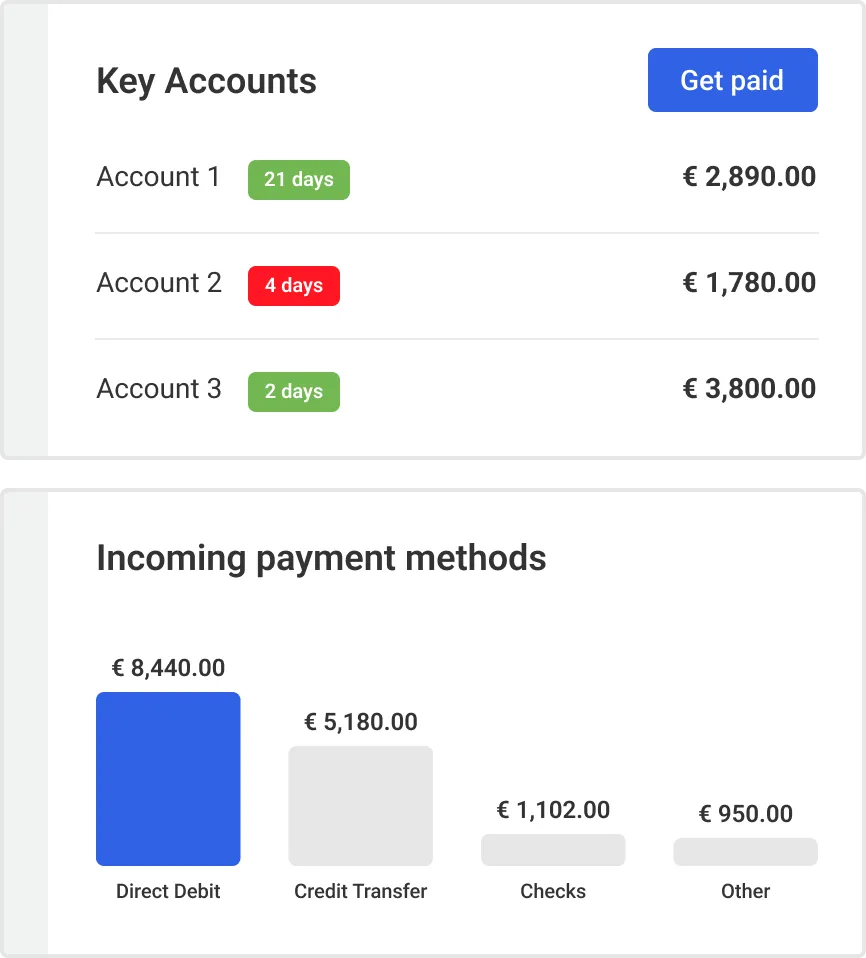This screenshot has height=958, width=866.
Task: Select the Account 1 row label
Action: pos(158,177)
